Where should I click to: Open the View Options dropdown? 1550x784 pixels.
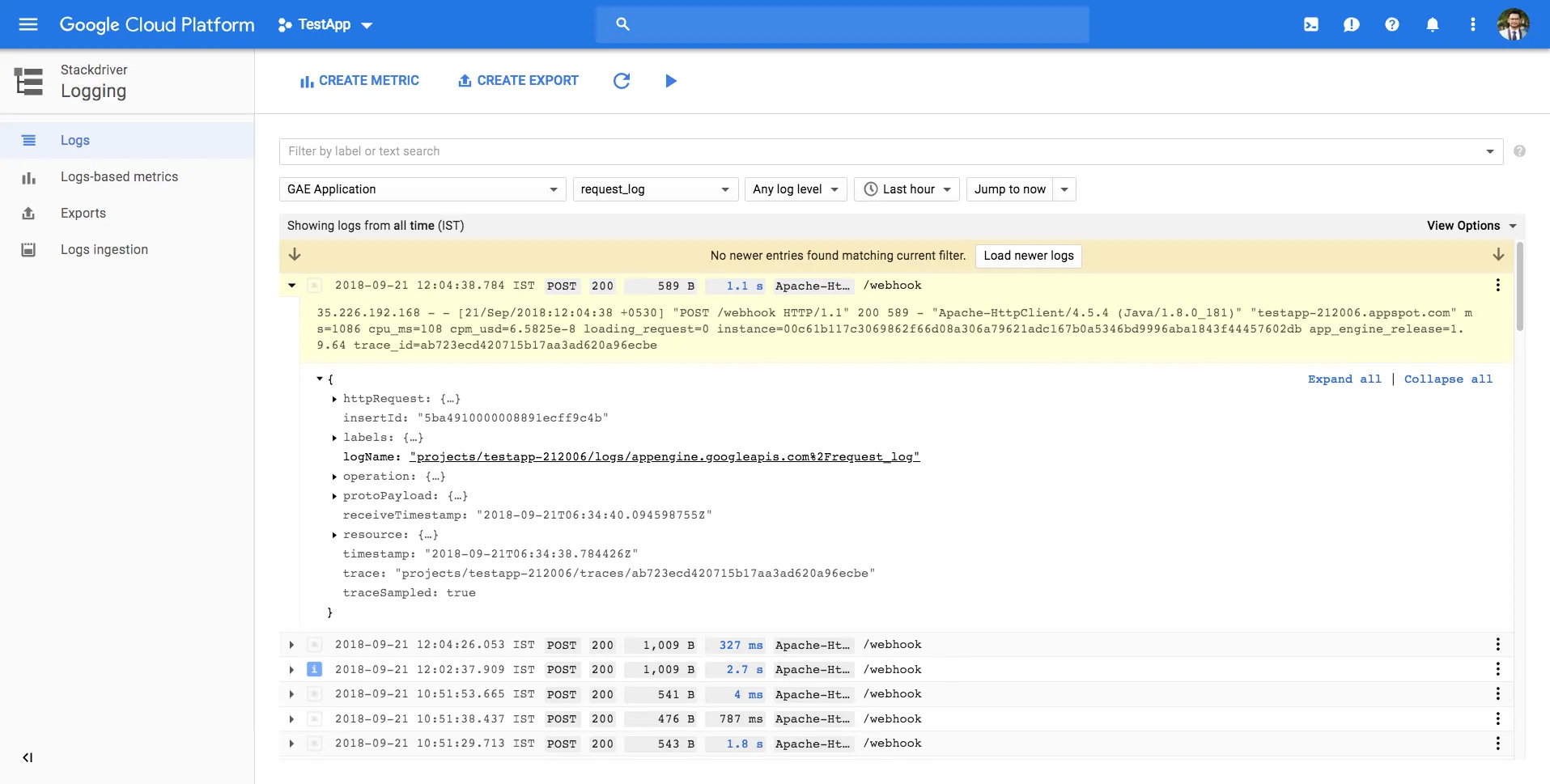click(x=1471, y=226)
